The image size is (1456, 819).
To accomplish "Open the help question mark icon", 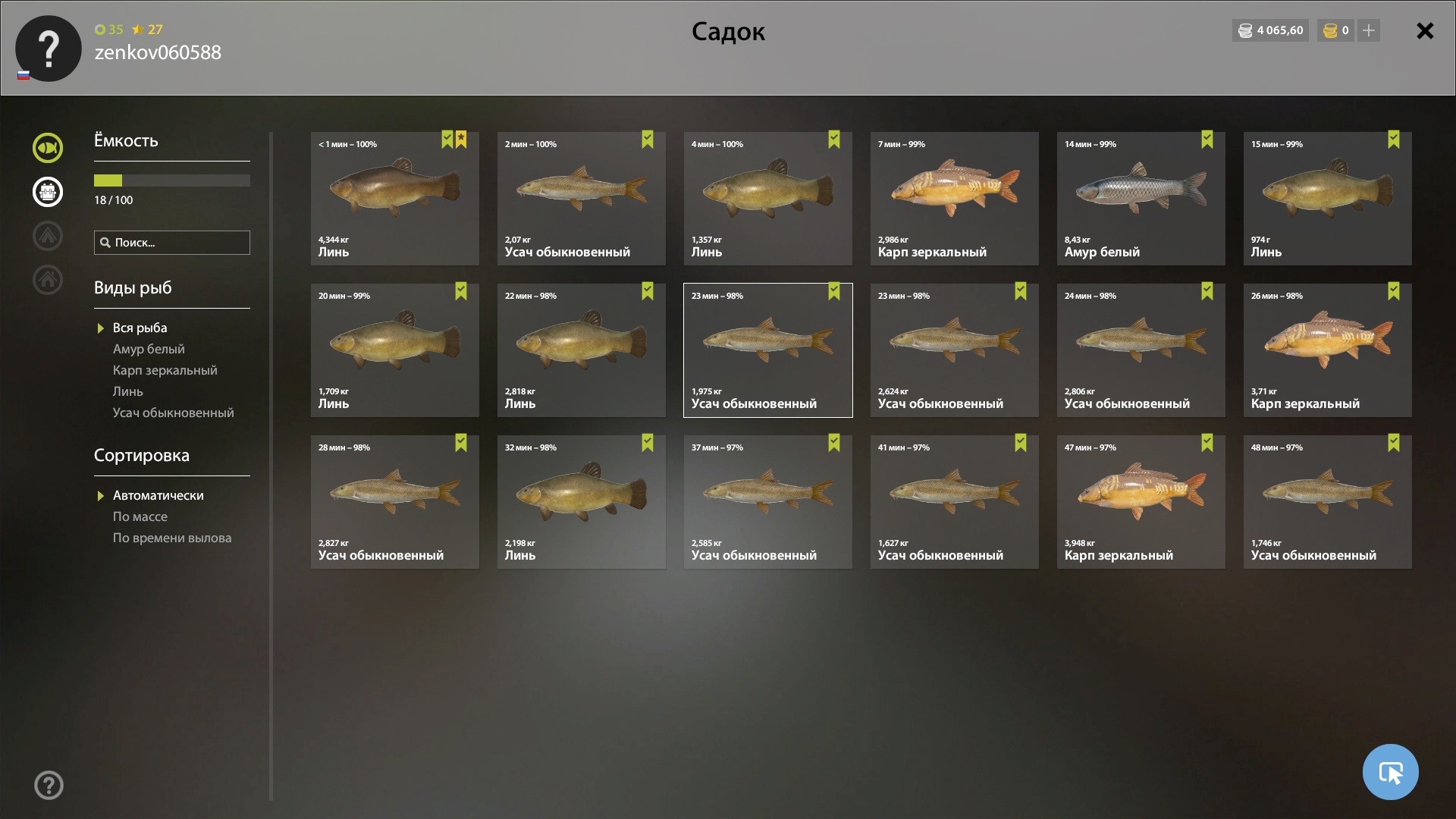I will 49,785.
